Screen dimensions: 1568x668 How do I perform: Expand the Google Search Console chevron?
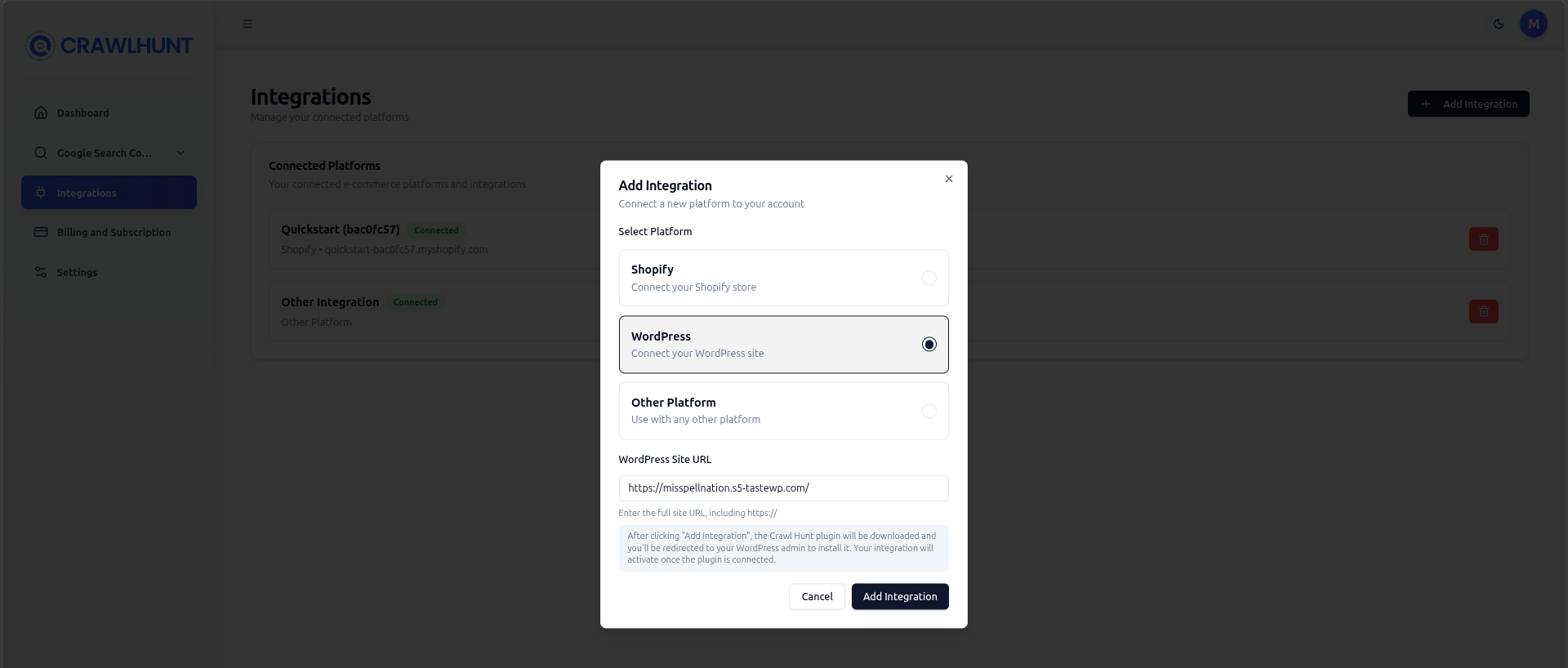click(180, 153)
